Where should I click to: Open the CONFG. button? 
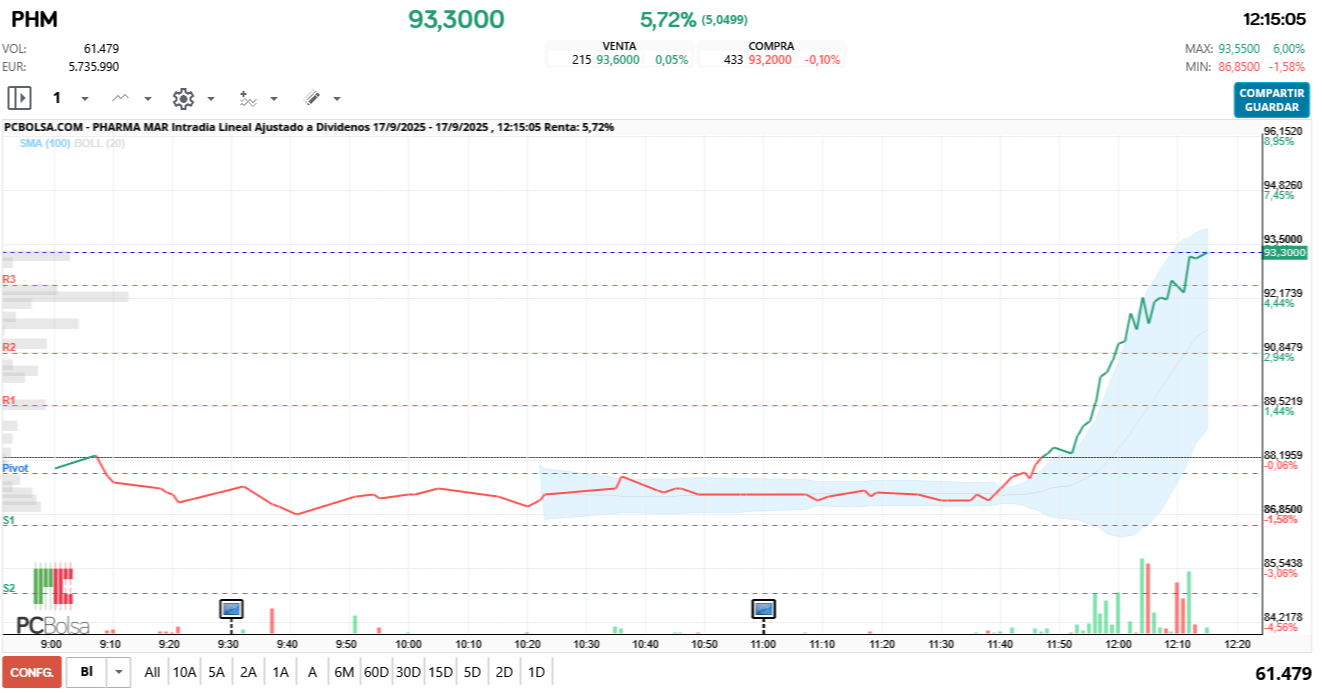click(x=32, y=672)
